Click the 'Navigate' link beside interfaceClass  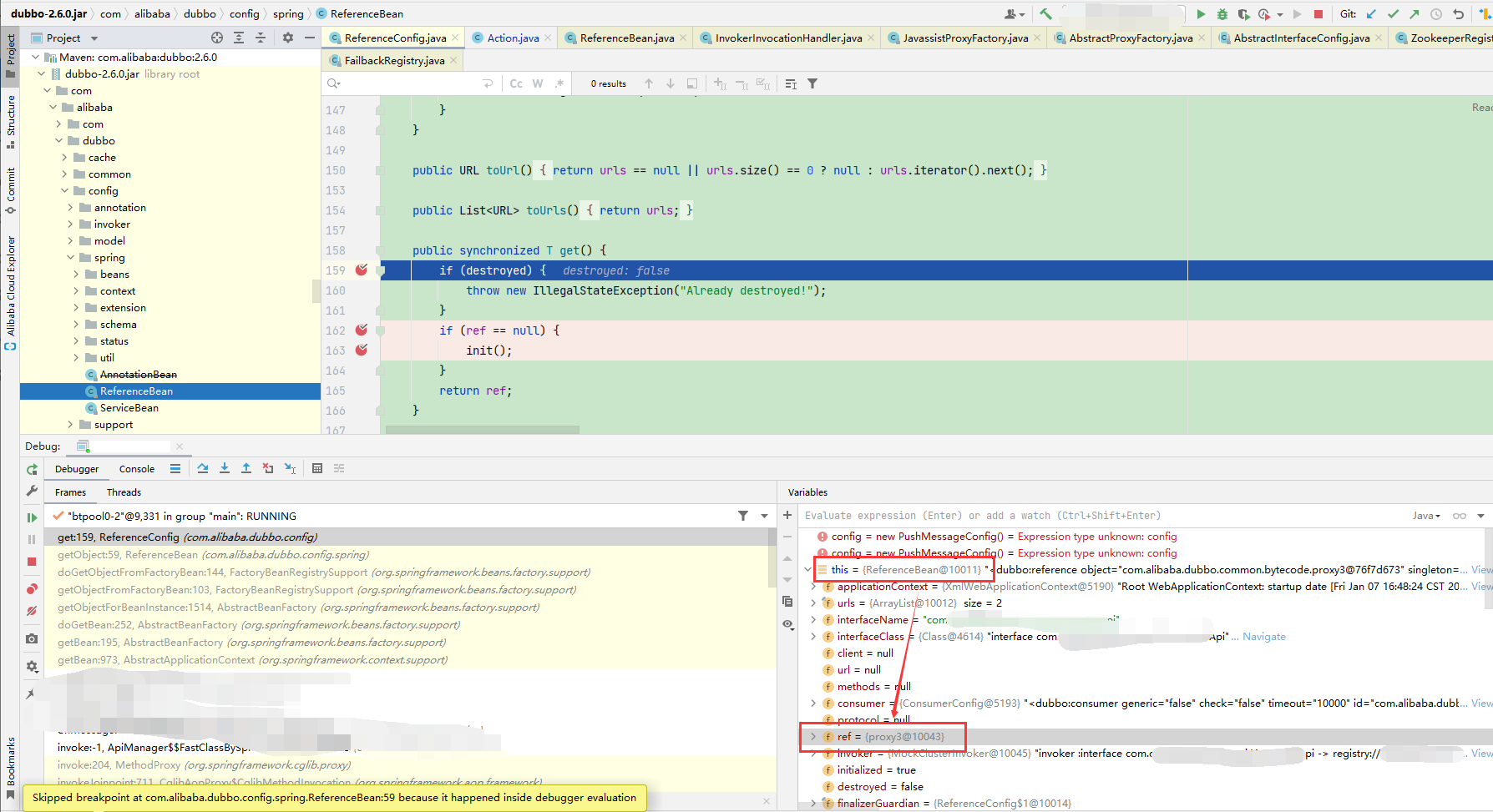tap(1264, 637)
